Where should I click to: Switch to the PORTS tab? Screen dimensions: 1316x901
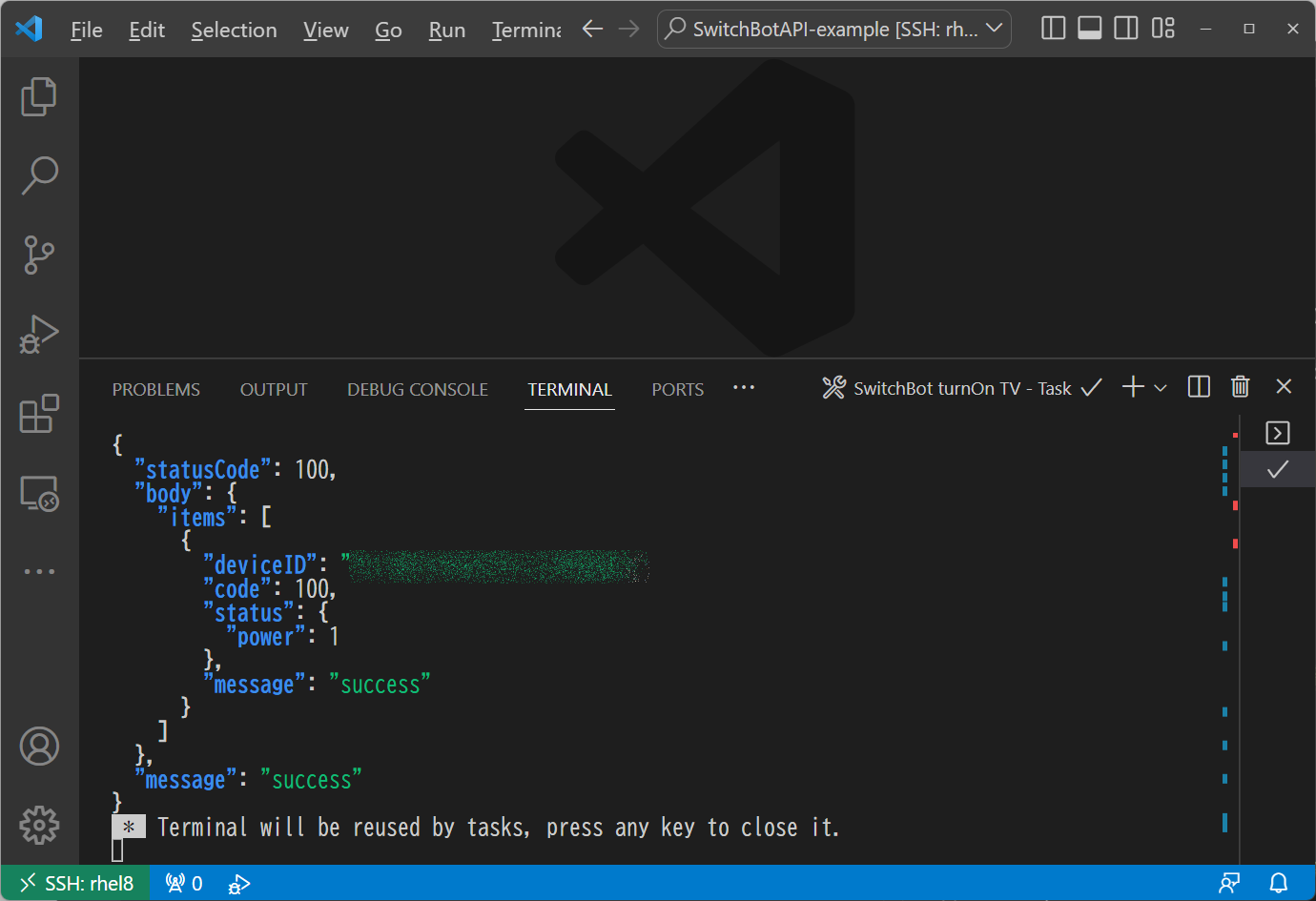pyautogui.click(x=677, y=389)
